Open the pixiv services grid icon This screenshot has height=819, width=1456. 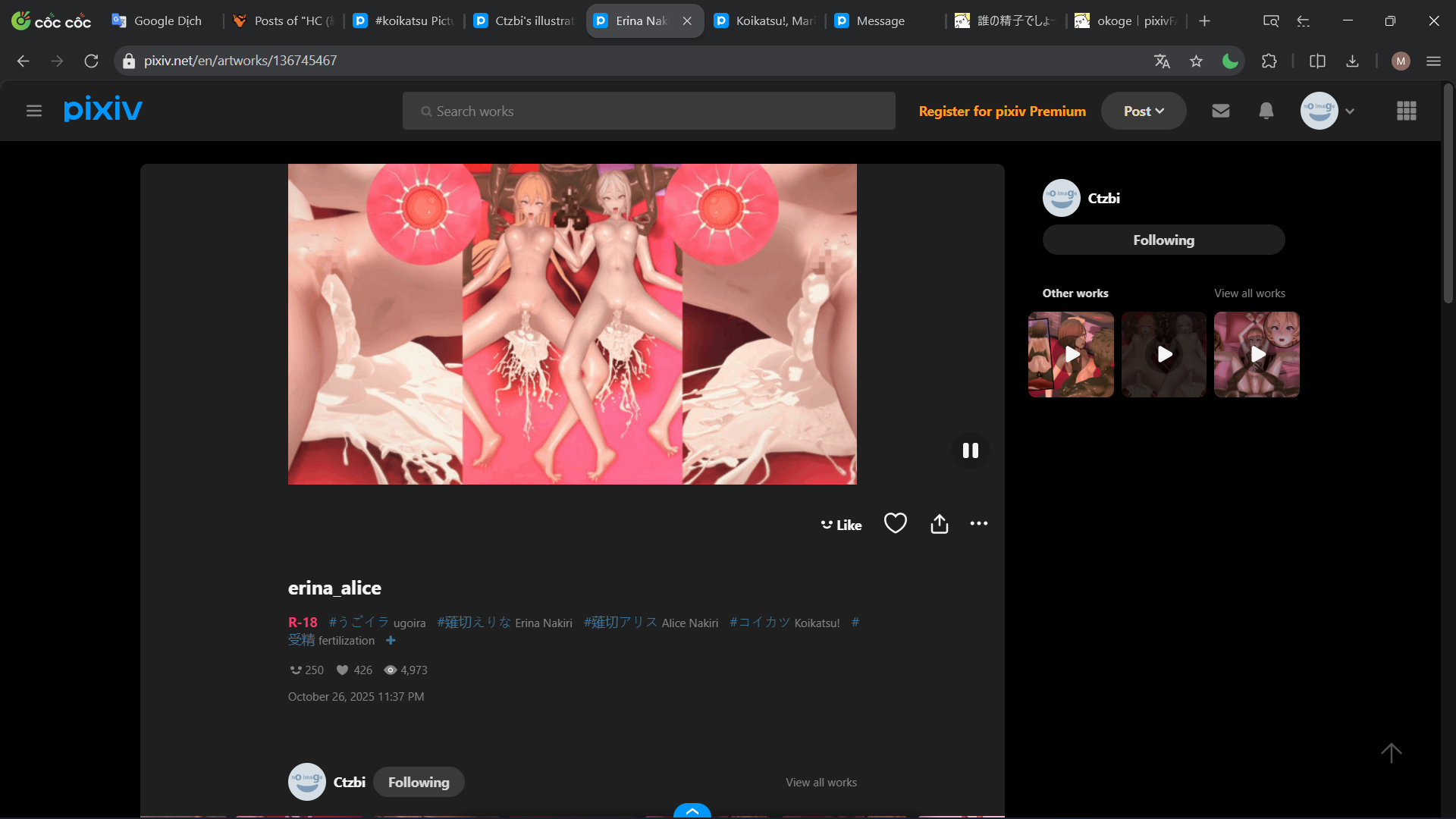pos(1407,111)
